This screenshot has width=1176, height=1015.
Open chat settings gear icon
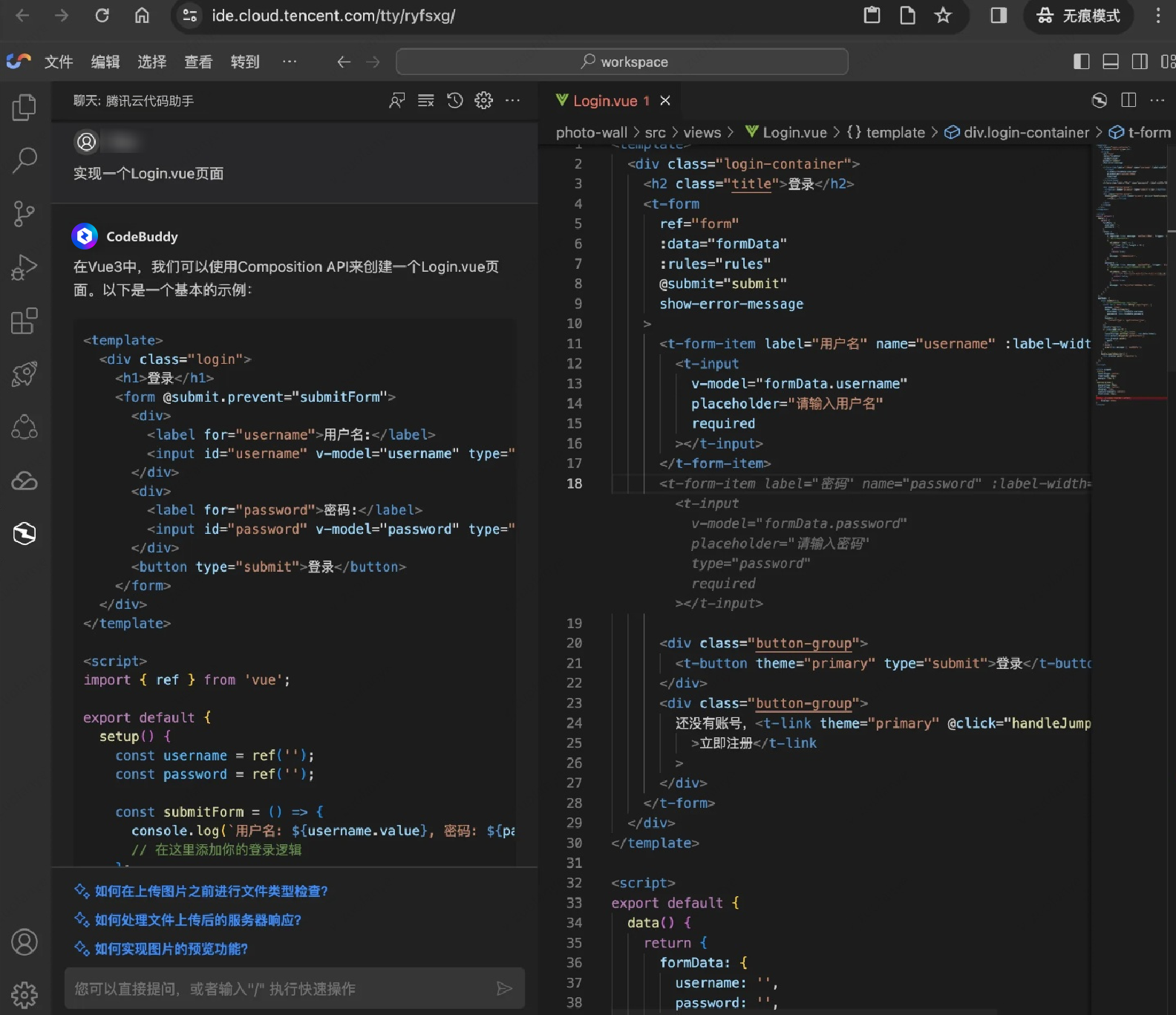pyautogui.click(x=484, y=100)
